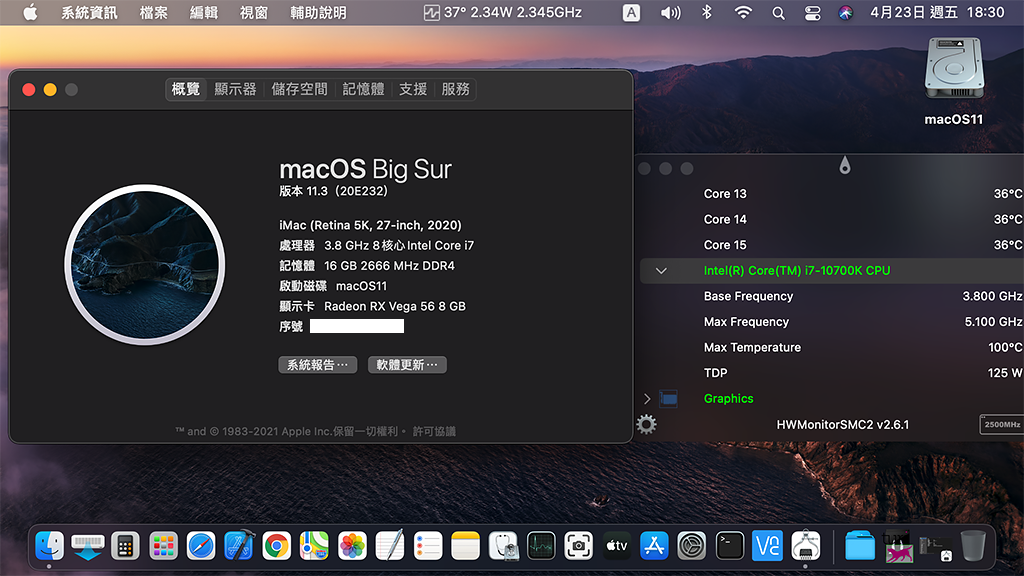Screen dimensions: 1024x576
Task: Open the 編輯 menu
Action: pos(204,12)
